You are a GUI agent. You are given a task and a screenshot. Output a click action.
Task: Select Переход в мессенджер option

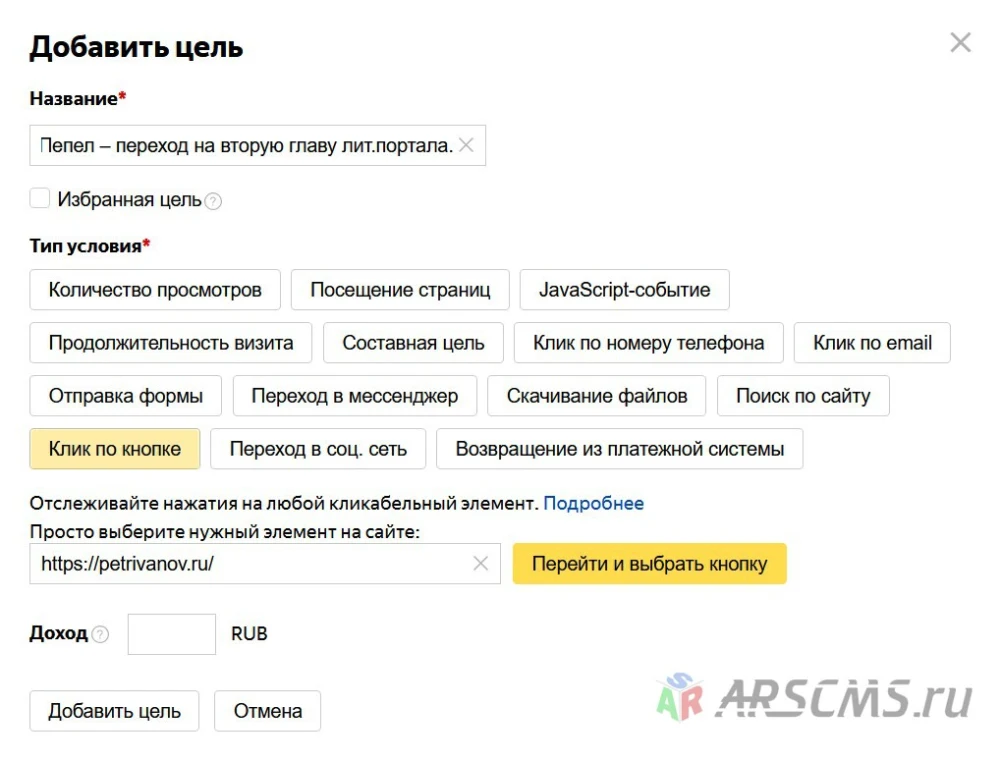coord(355,395)
